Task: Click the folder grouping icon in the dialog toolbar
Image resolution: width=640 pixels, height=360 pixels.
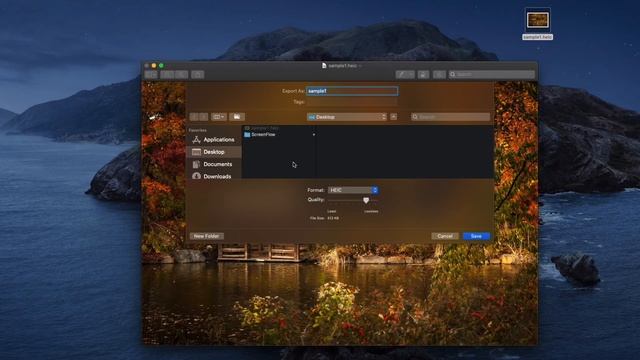Action: [237, 117]
